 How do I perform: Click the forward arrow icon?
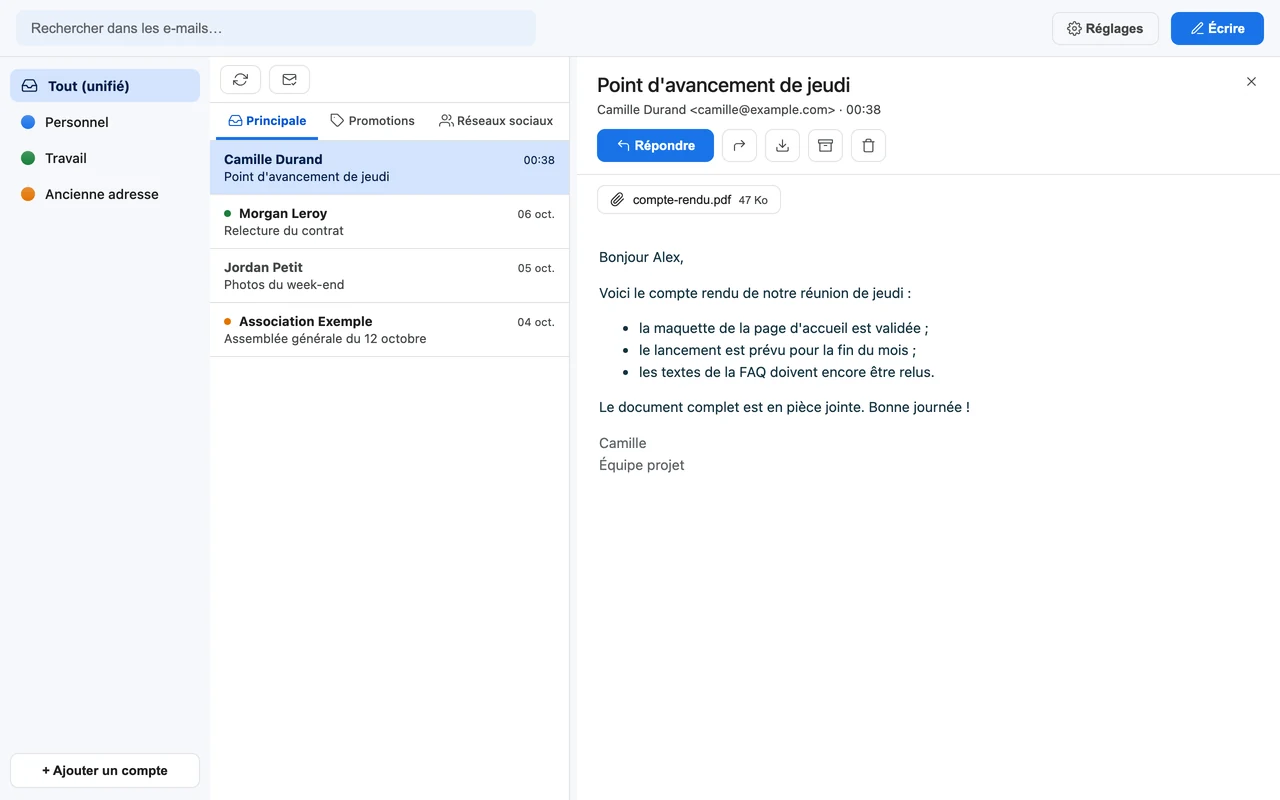[739, 146]
